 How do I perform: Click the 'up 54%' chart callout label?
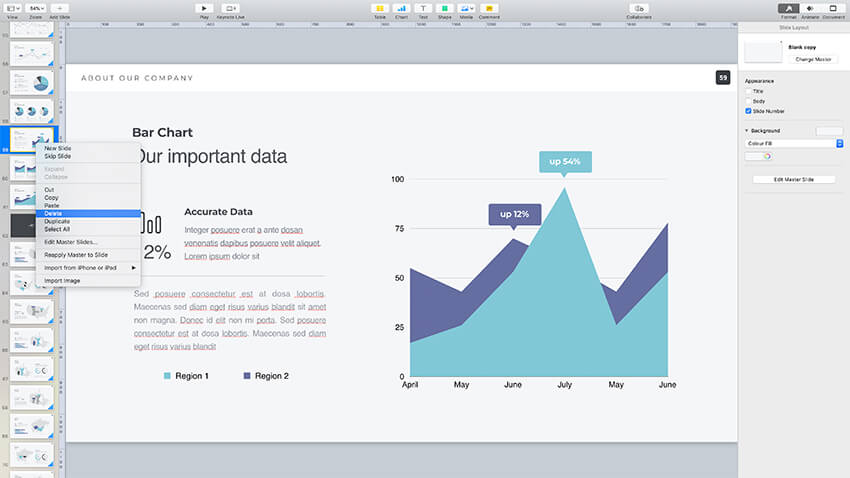(565, 161)
